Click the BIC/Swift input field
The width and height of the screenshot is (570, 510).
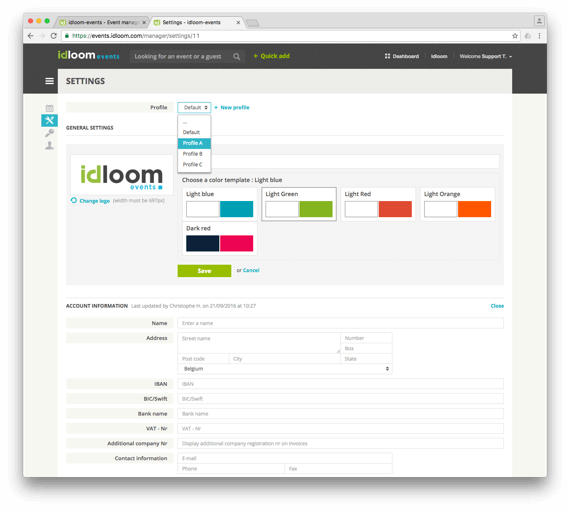click(x=340, y=398)
